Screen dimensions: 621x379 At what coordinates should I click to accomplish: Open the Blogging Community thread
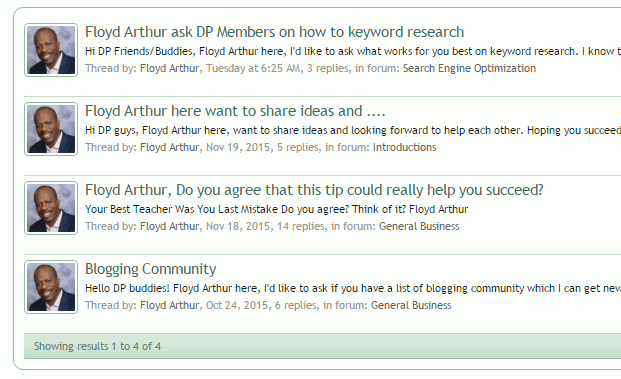150,269
